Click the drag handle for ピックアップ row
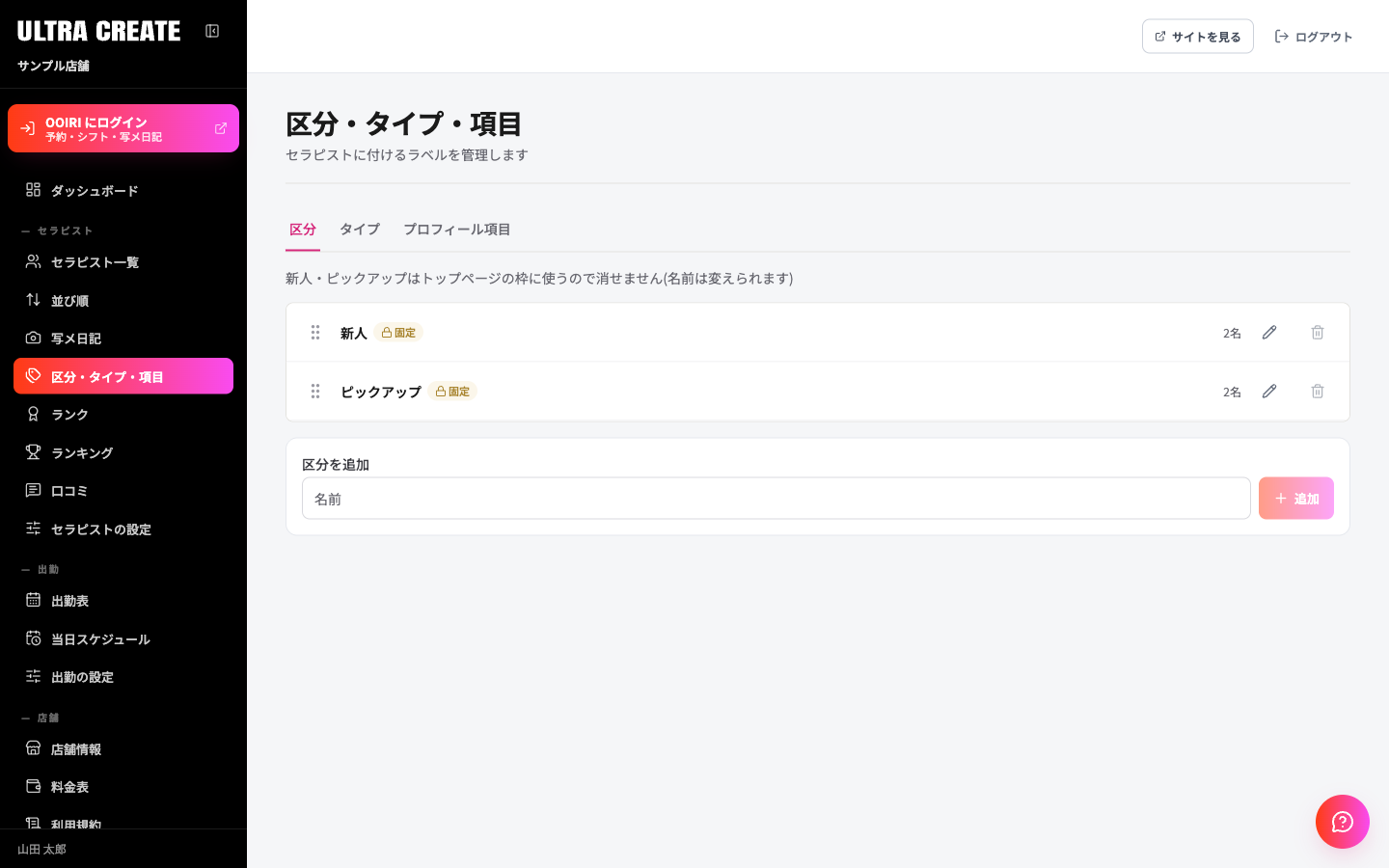 [x=315, y=392]
